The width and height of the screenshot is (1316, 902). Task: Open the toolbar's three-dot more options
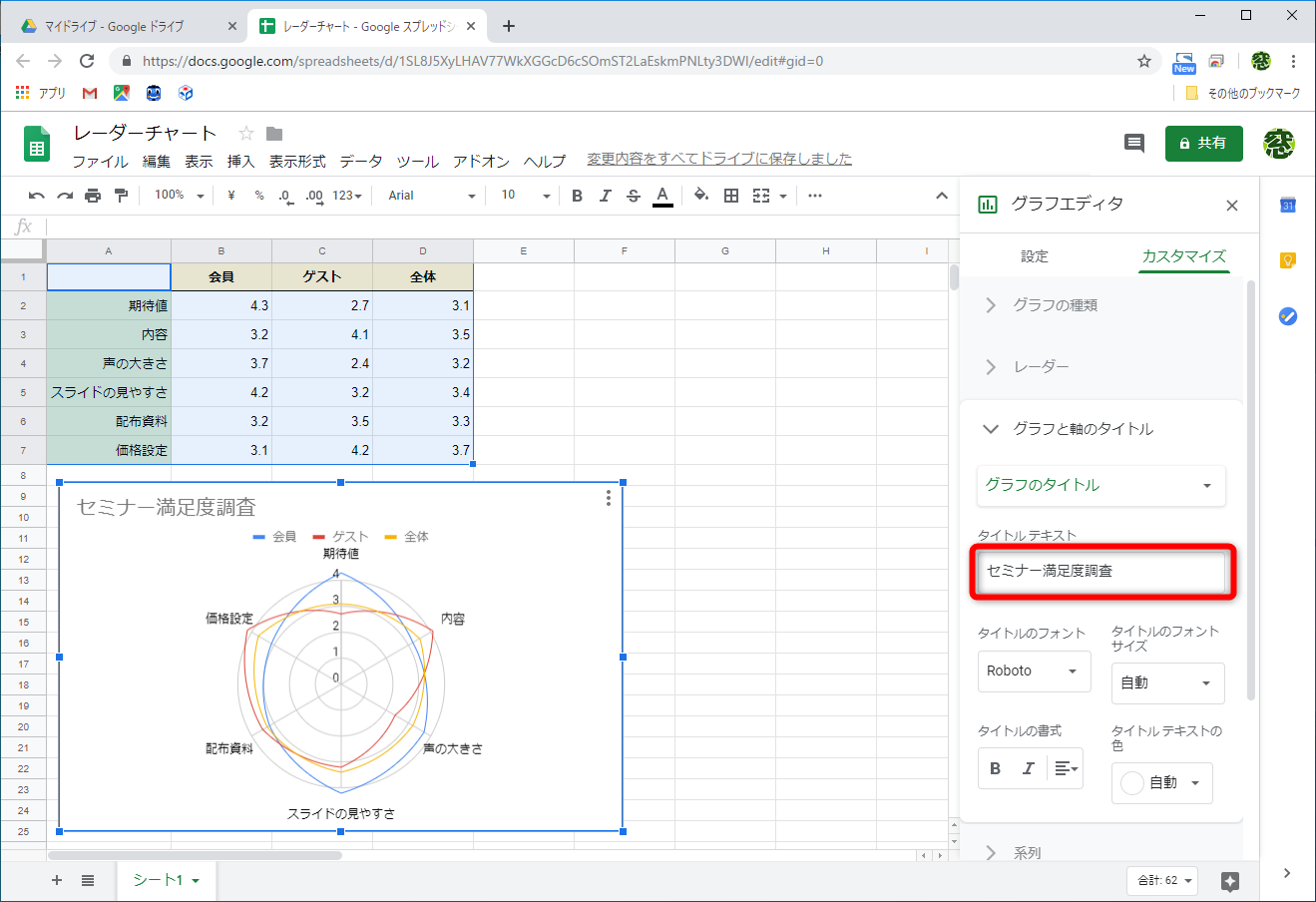coord(815,196)
